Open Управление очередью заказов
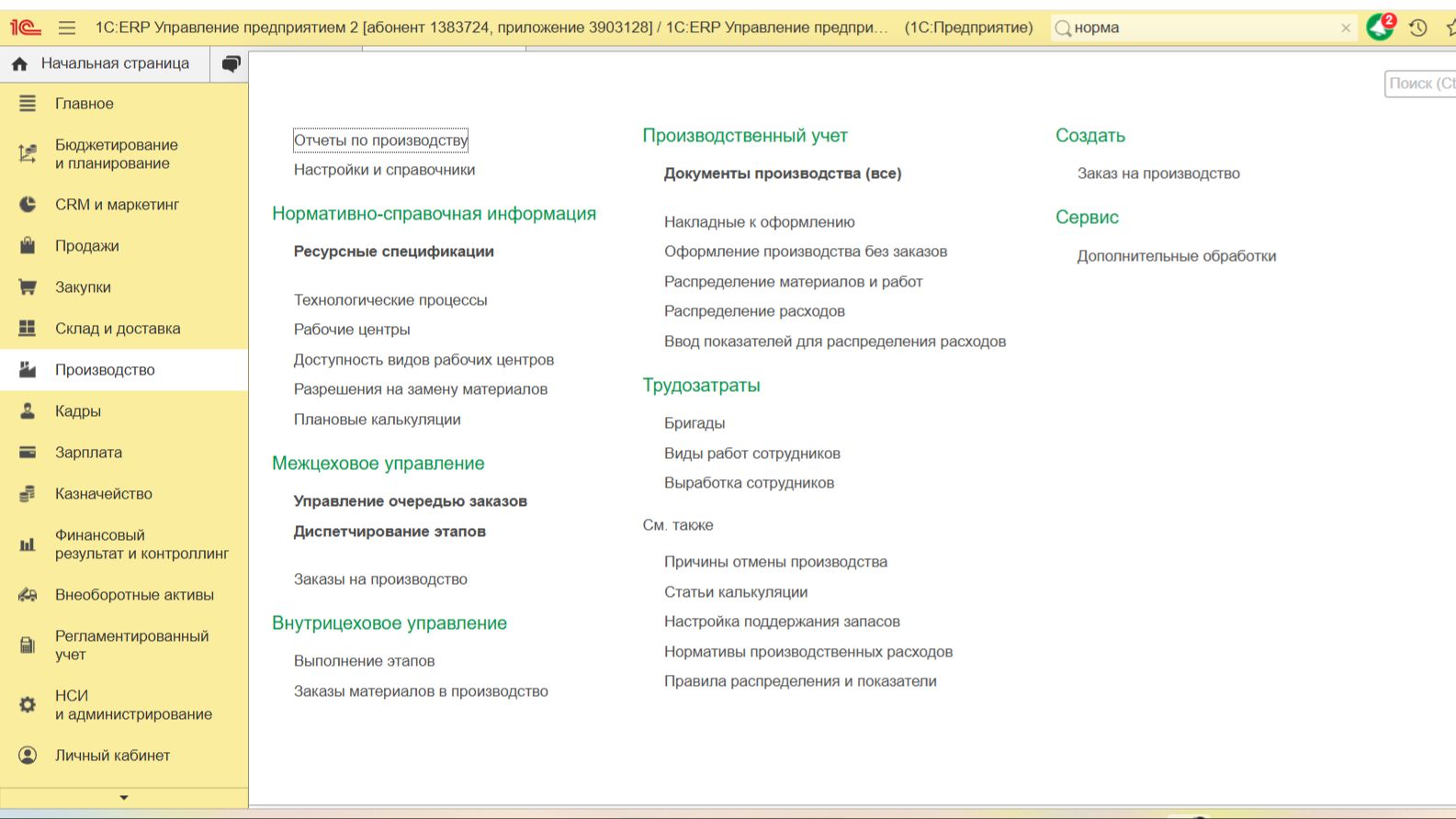 (411, 501)
